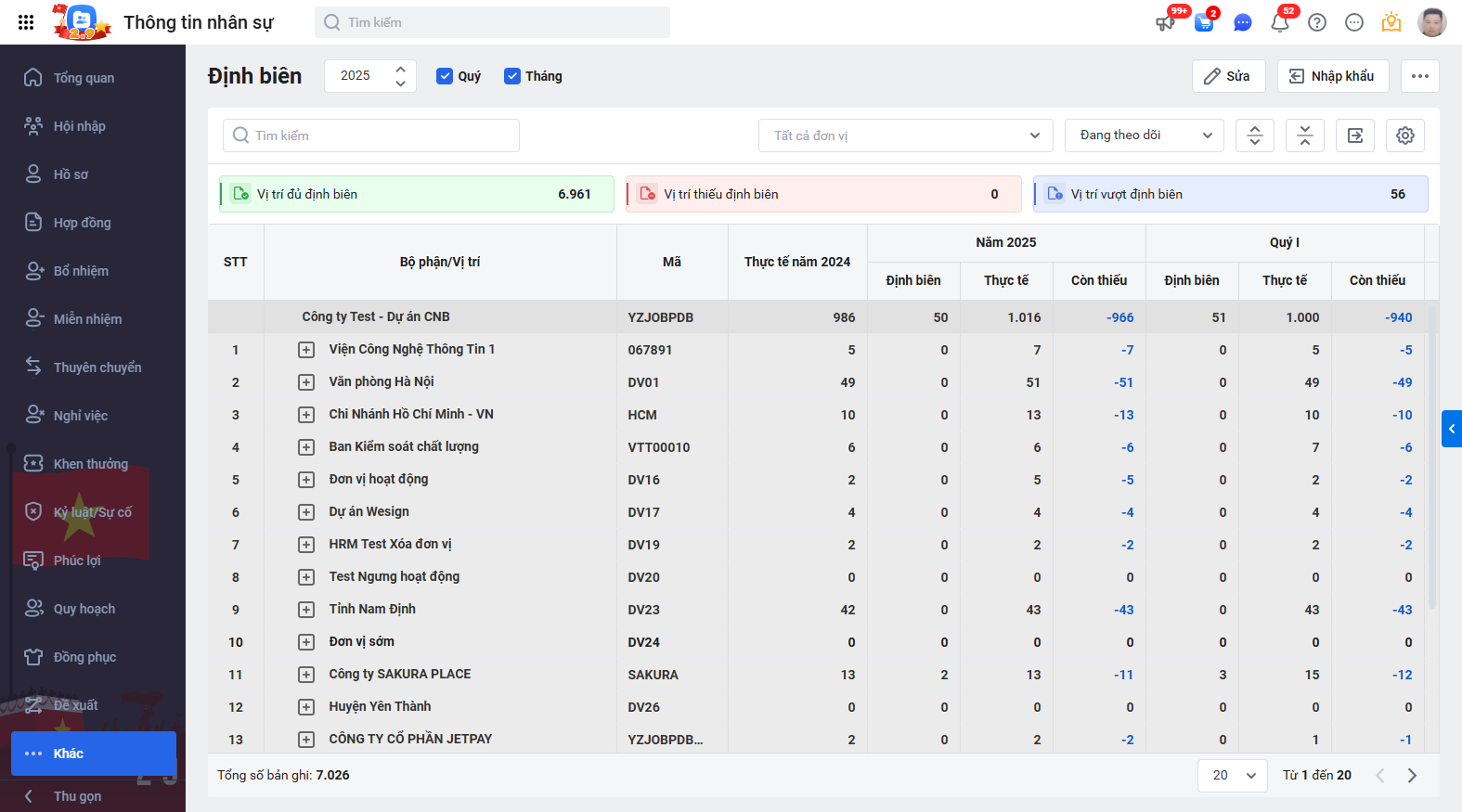The image size is (1462, 812).
Task: Click the table settings gear icon
Action: pyautogui.click(x=1404, y=135)
